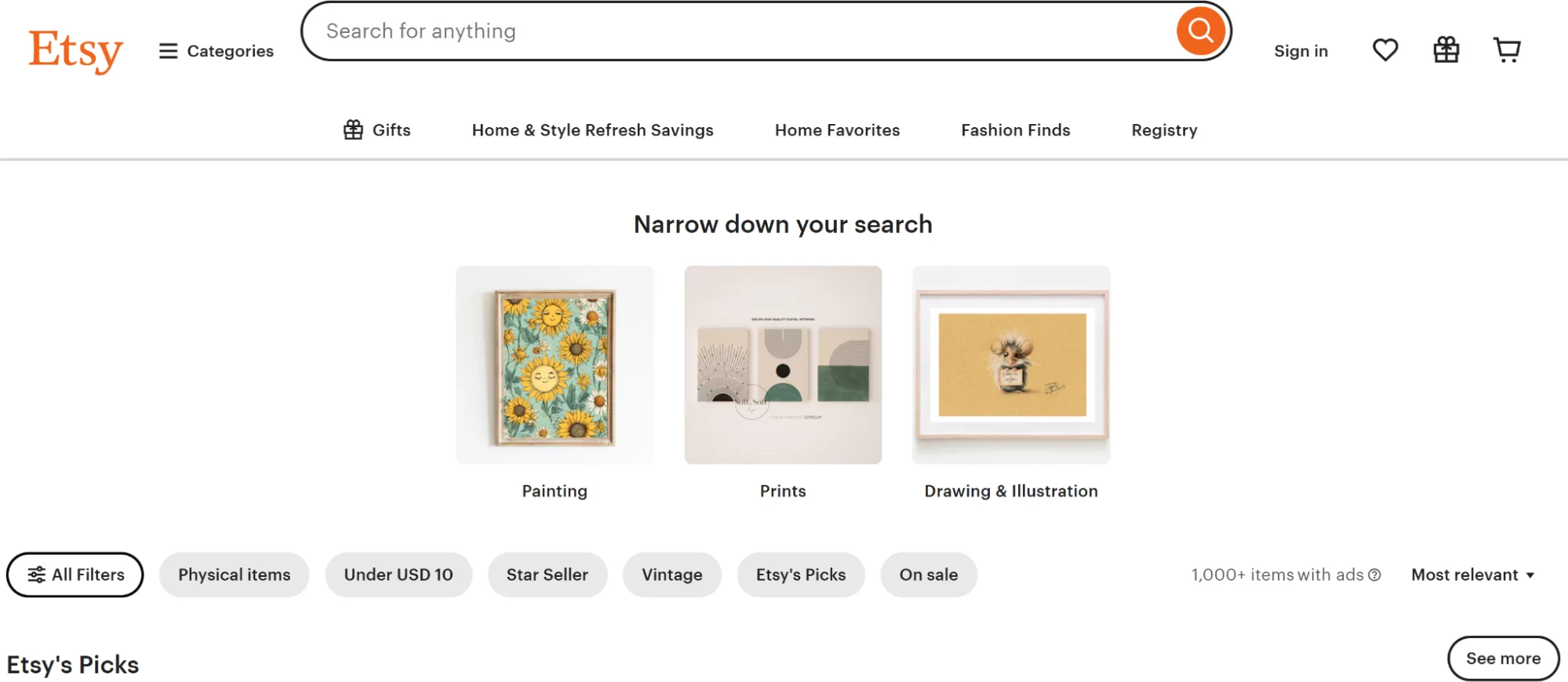Select the Vintage filter pill
Image resolution: width=1568 pixels, height=682 pixels.
[x=671, y=574]
